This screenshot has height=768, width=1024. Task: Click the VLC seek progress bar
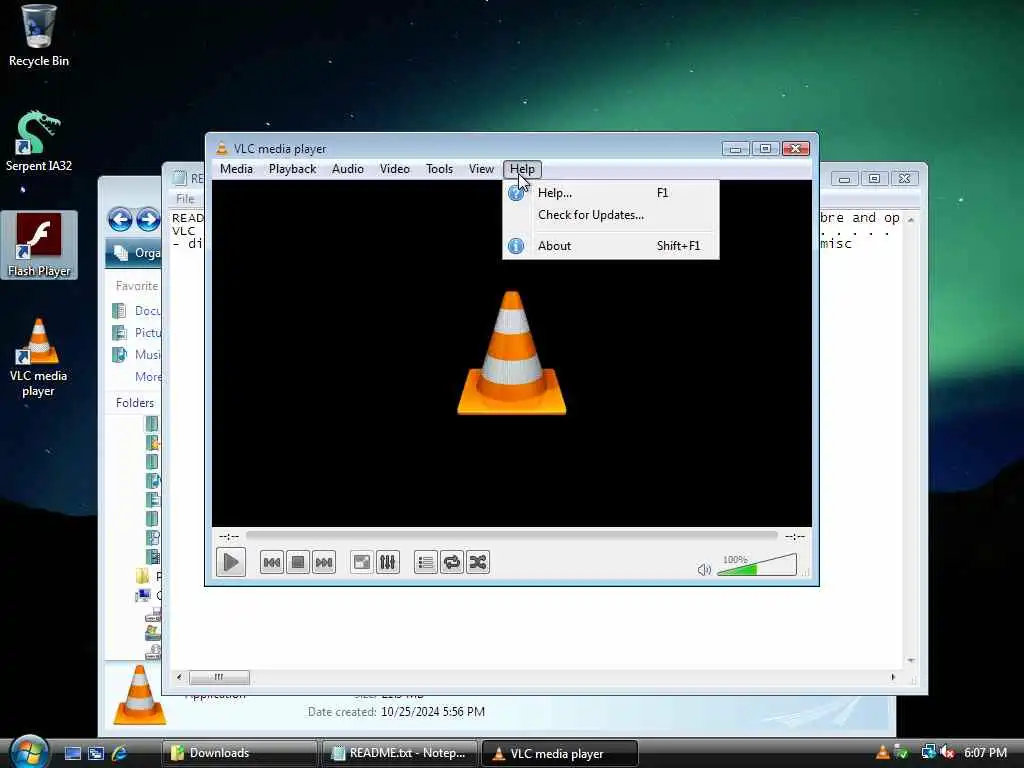click(511, 536)
